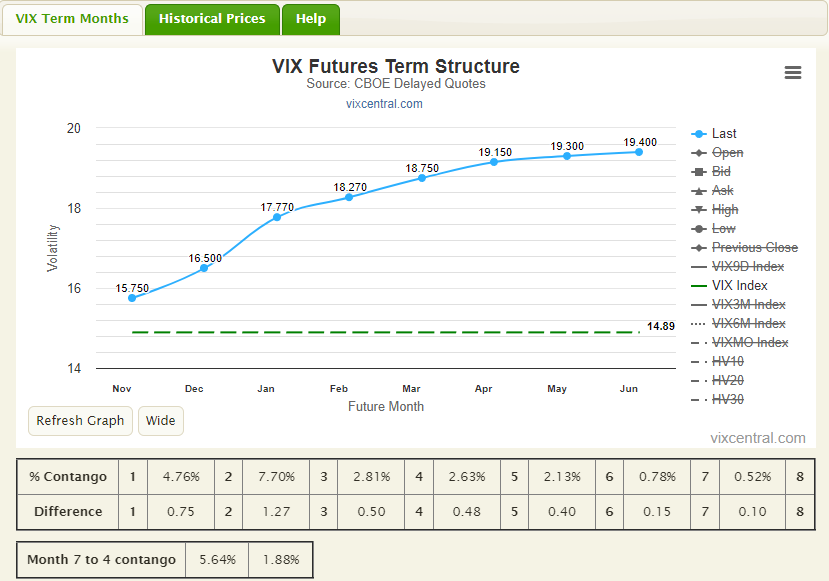Toggle the Last series legend marker

pos(698,134)
